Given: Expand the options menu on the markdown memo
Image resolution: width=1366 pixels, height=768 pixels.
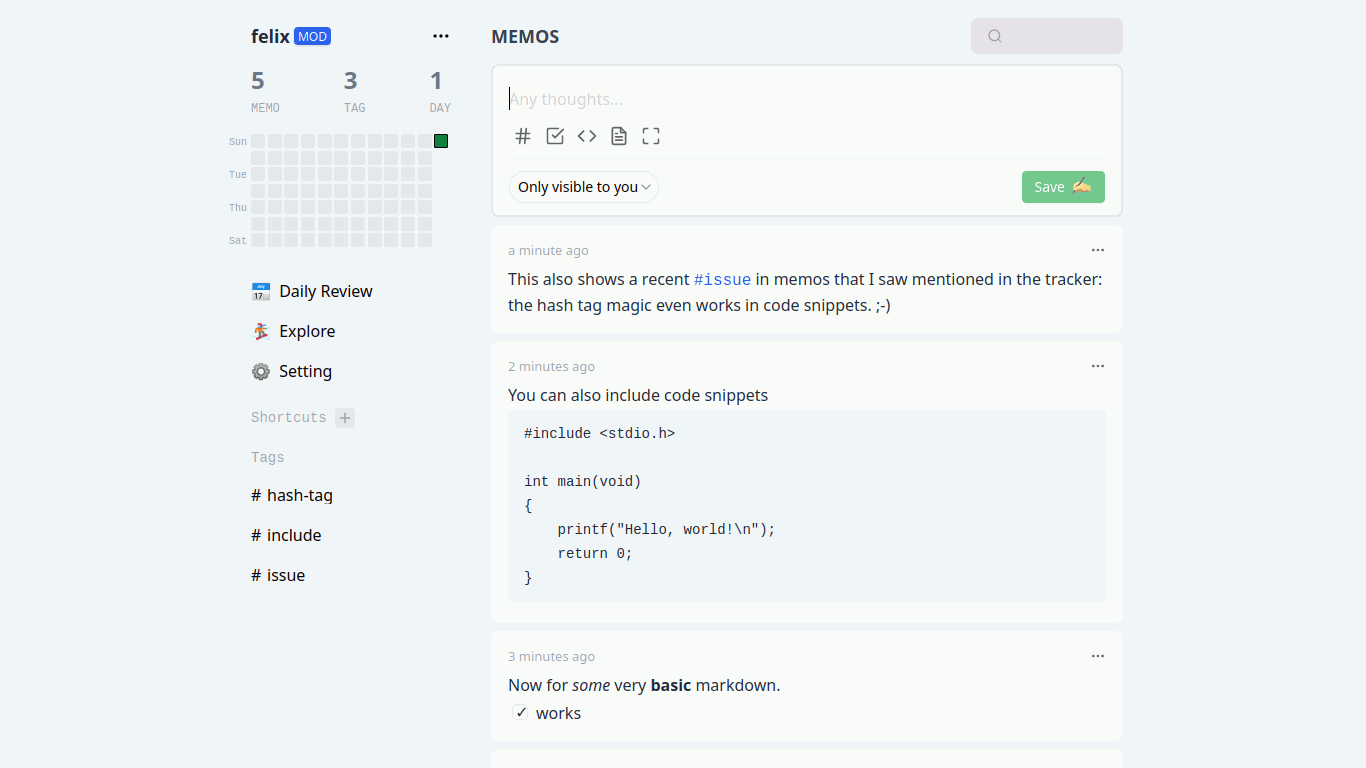Looking at the screenshot, I should coord(1098,656).
